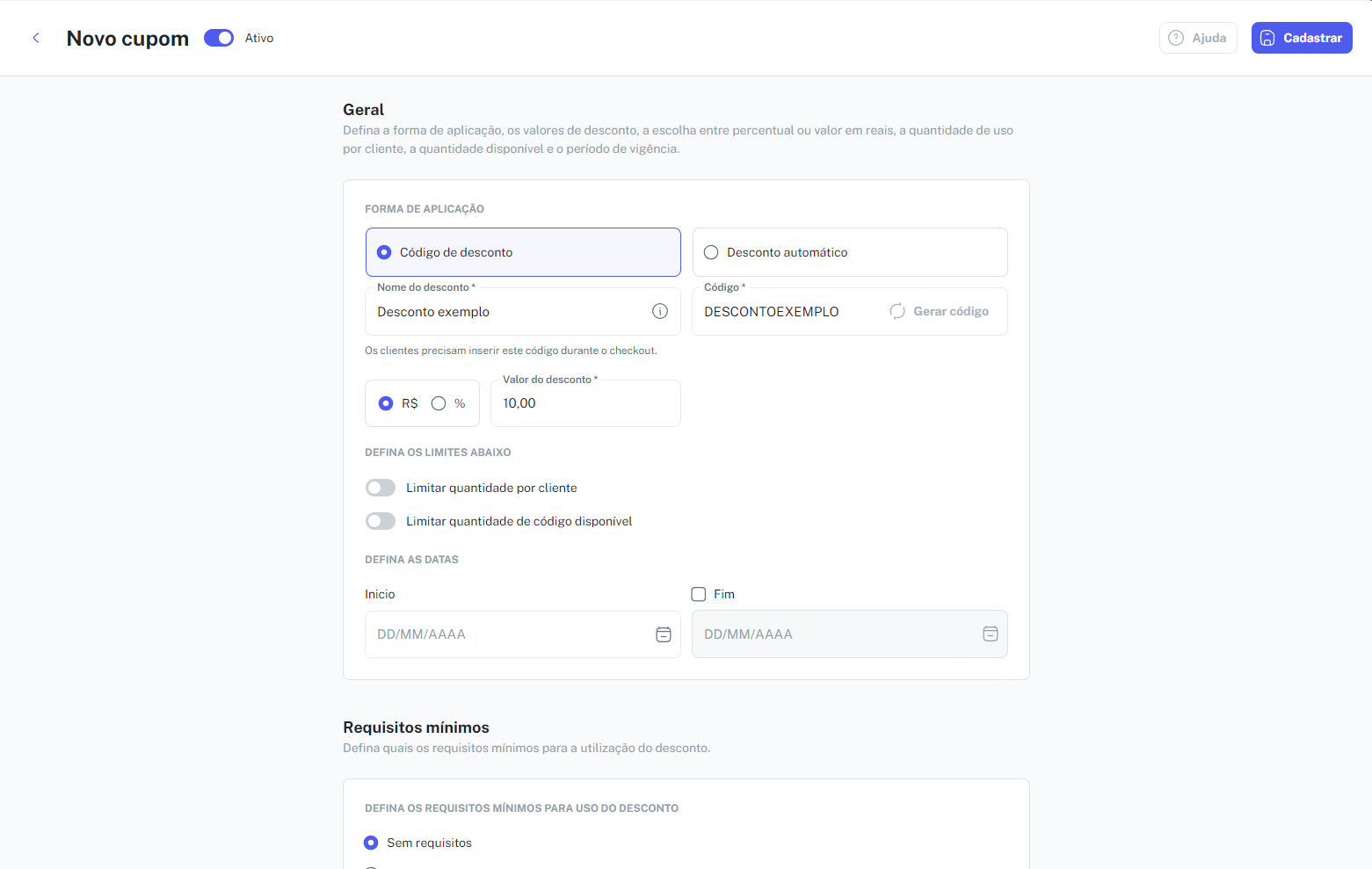Select Desconto automático option
Viewport: 1372px width, 869px height.
(x=850, y=252)
